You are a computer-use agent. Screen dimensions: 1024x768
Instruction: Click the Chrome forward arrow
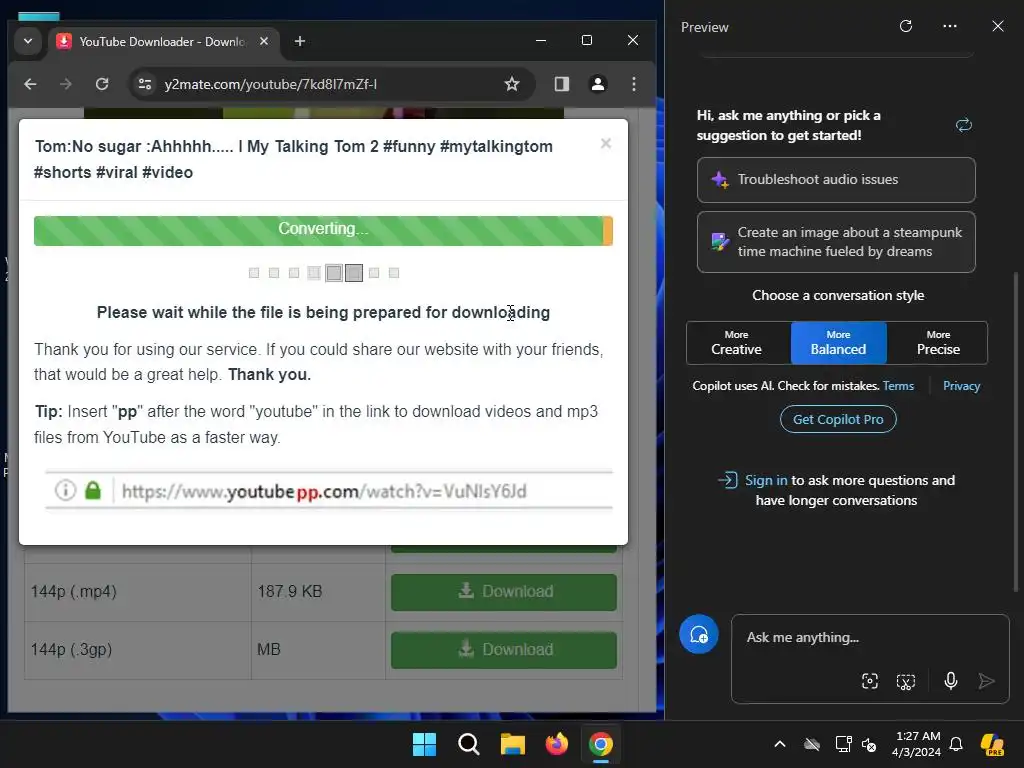click(x=66, y=84)
